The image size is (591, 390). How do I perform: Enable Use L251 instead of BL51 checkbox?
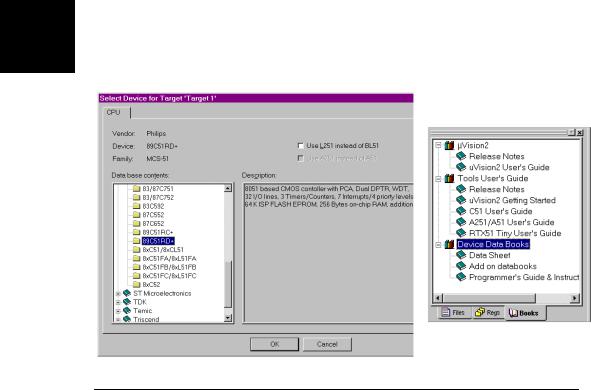tap(300, 146)
